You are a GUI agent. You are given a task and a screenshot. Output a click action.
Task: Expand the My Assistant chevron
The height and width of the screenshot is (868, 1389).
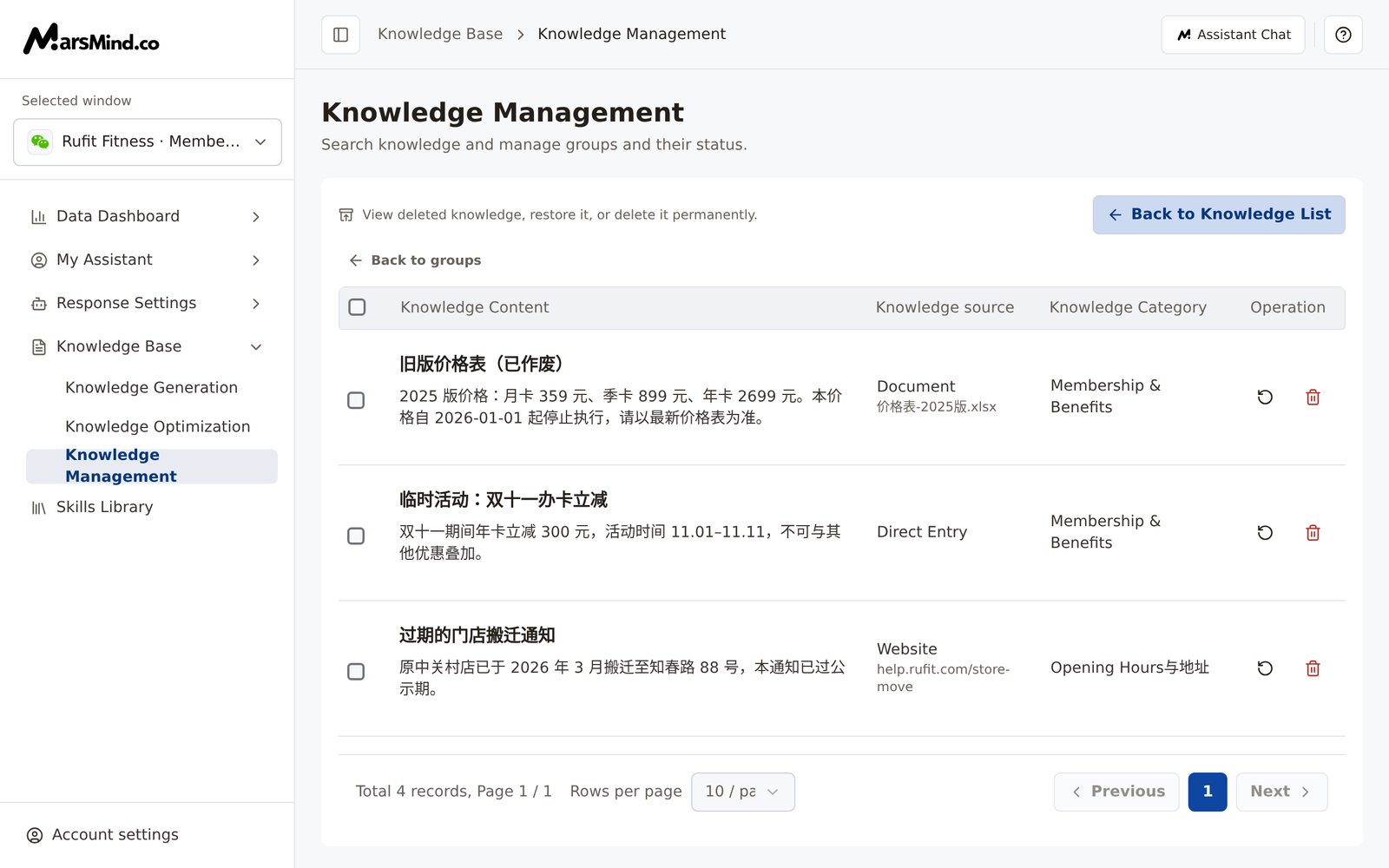pyautogui.click(x=256, y=260)
